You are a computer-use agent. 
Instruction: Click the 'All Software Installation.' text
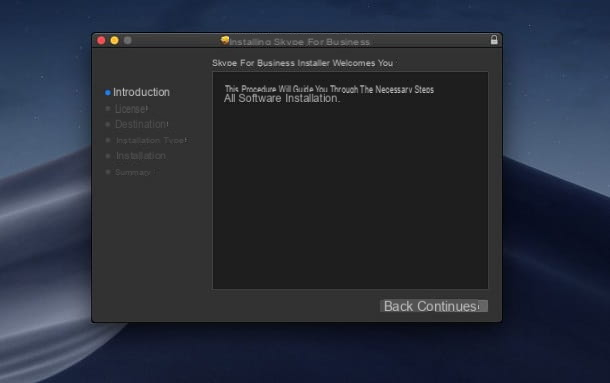point(282,98)
